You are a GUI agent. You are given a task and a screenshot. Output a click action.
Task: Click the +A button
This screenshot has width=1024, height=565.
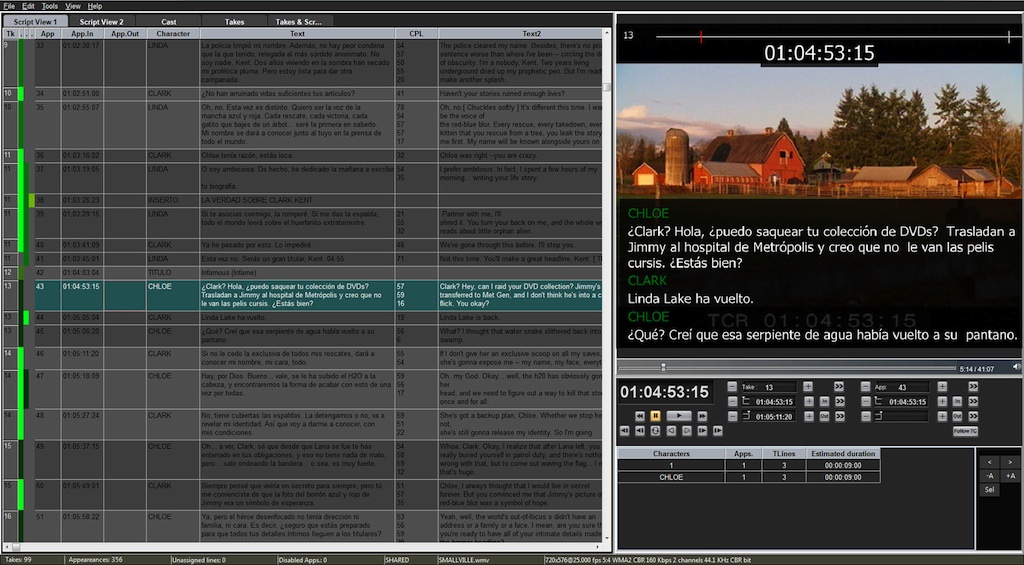pos(1010,476)
